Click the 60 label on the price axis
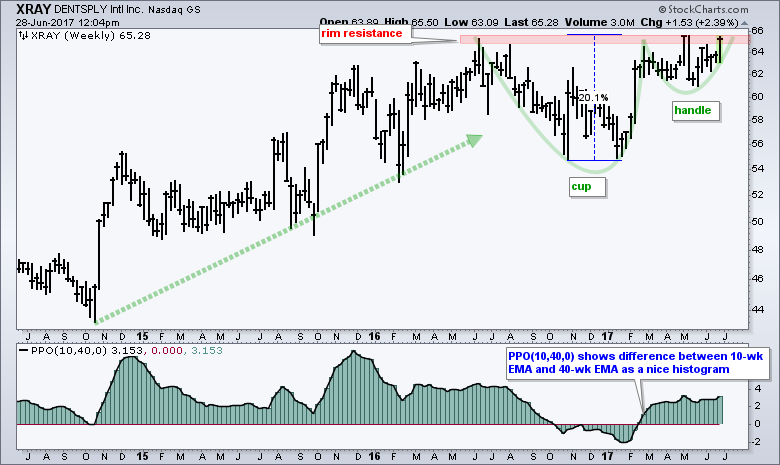 click(757, 96)
